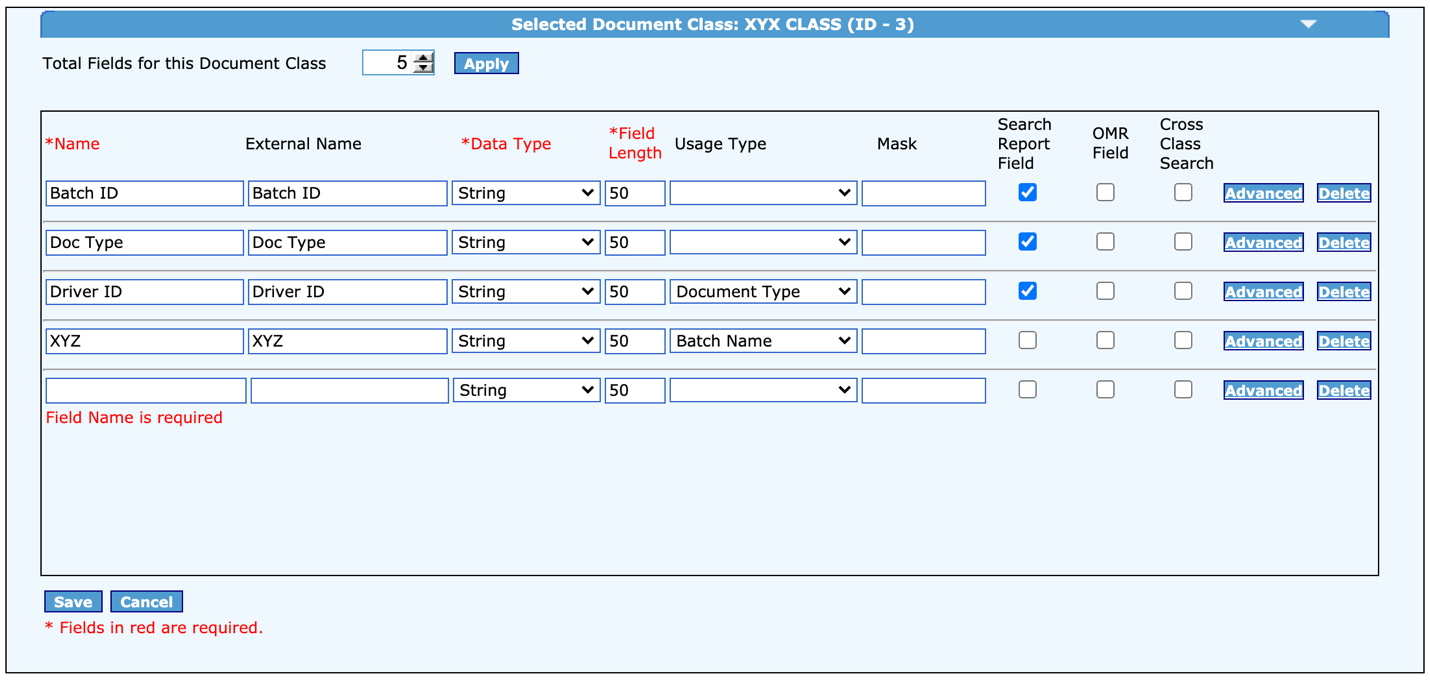Open Advanced settings for XYZ row
The width and height of the screenshot is (1430, 684).
click(1263, 341)
